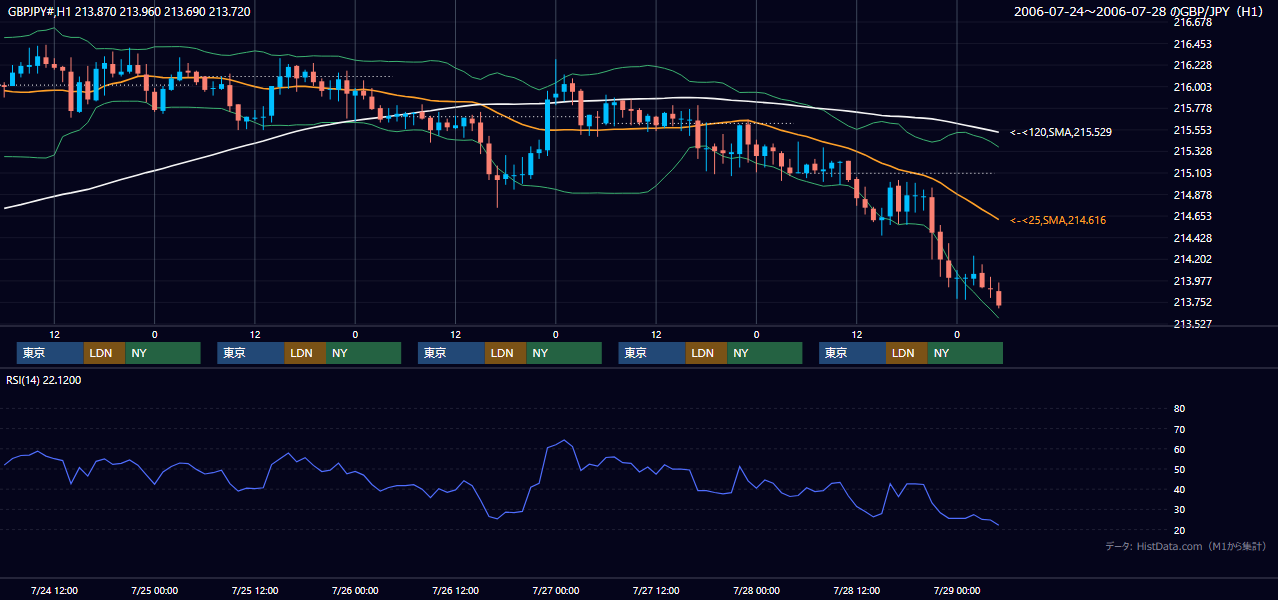Click the 7/28 12:00 time label
Image resolution: width=1278 pixels, height=600 pixels.
[856, 590]
